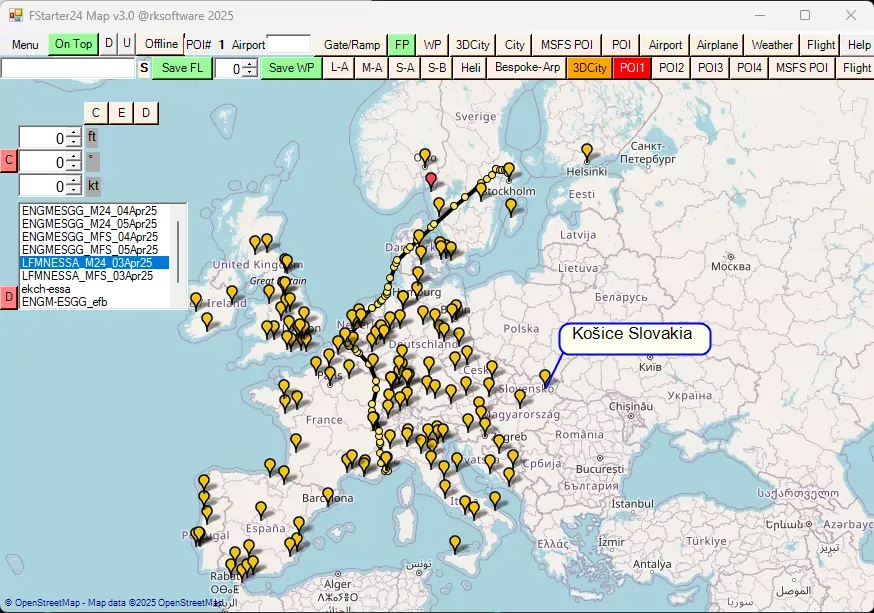Select ENGM-ESGG_efb in the flight list
The width and height of the screenshot is (874, 613).
pos(64,301)
